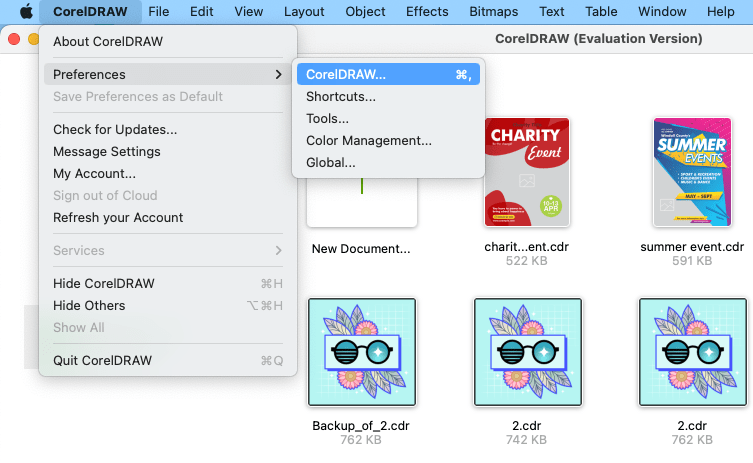The width and height of the screenshot is (753, 463).
Task: Click the New Document... label
Action: [x=361, y=249]
